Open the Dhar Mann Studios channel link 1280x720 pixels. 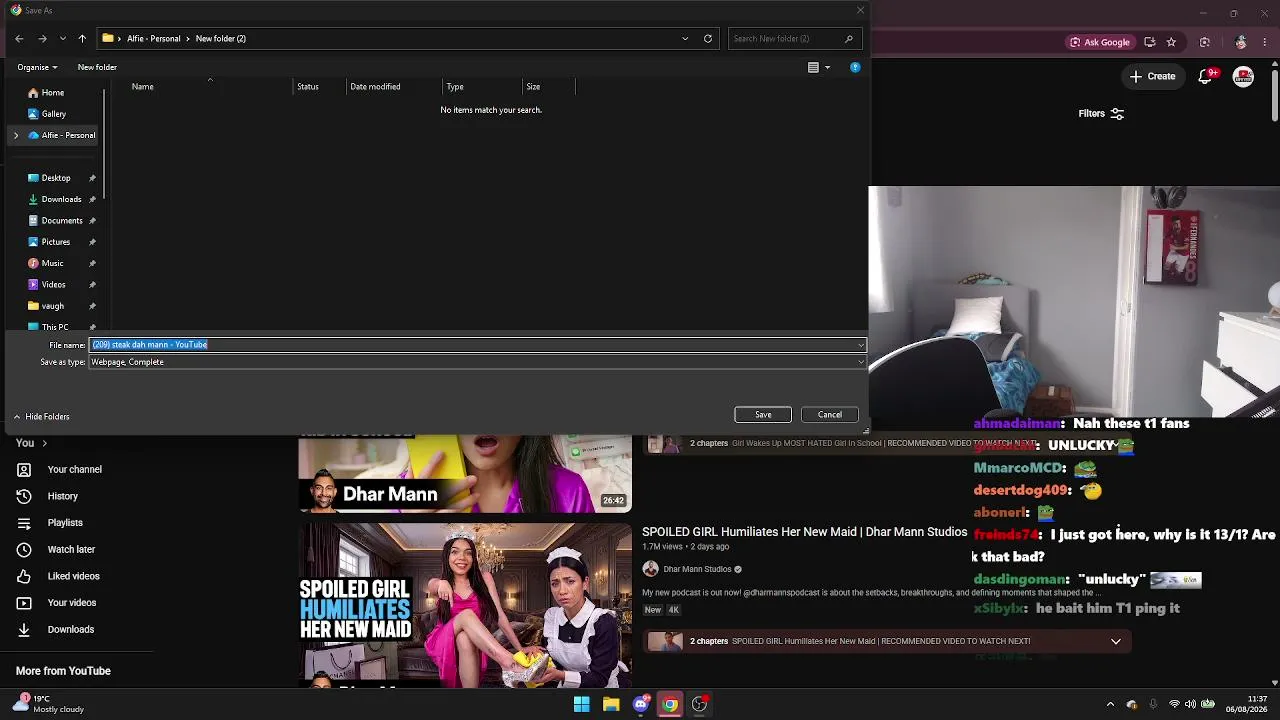(697, 569)
